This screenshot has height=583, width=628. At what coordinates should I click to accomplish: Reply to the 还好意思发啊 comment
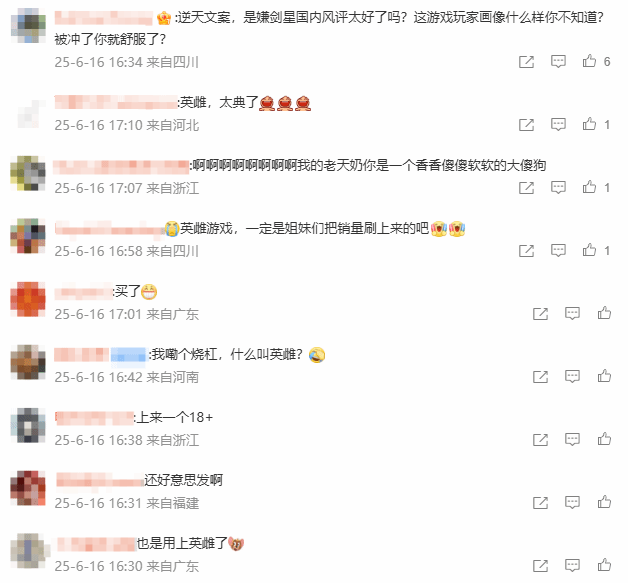(x=572, y=503)
